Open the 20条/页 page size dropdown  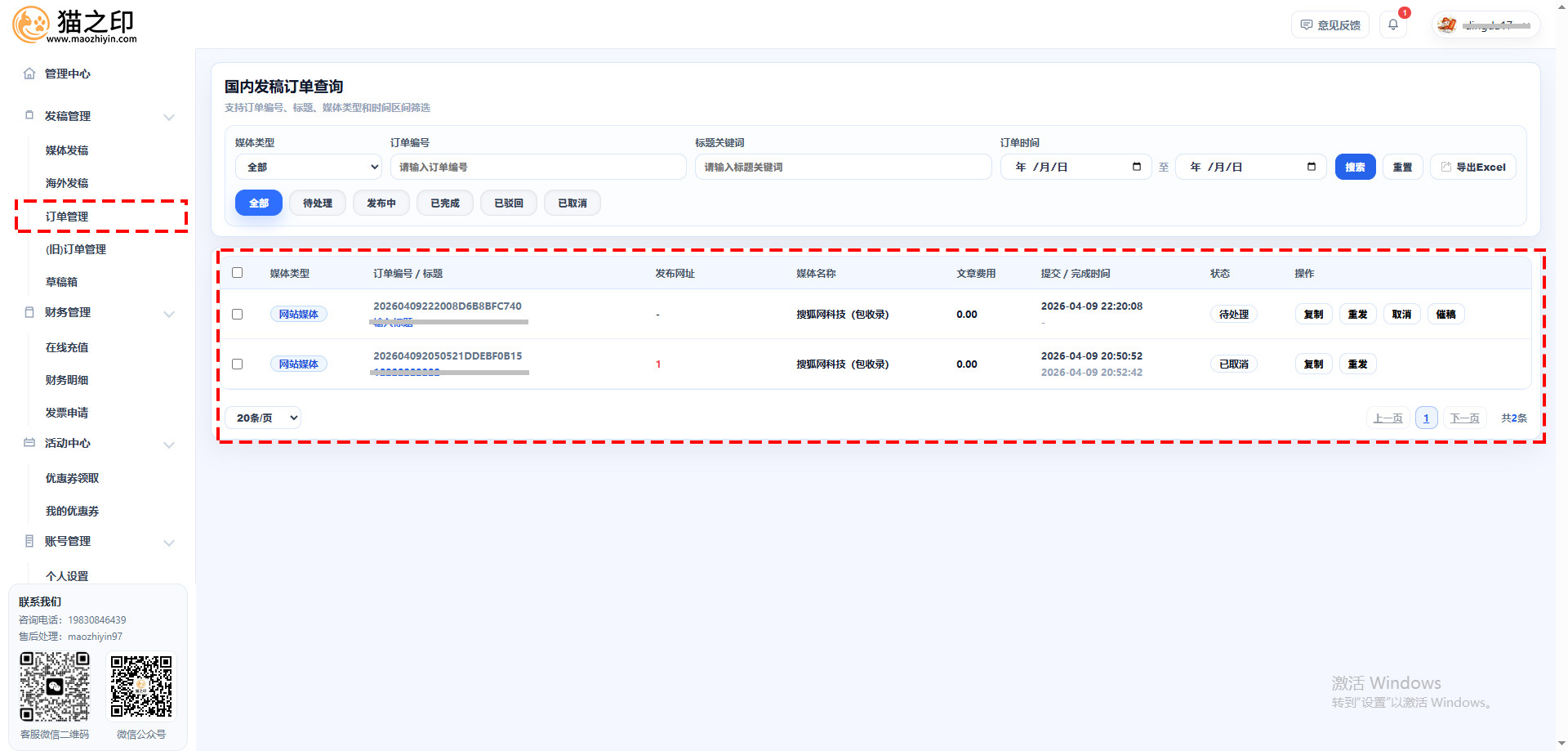(263, 418)
